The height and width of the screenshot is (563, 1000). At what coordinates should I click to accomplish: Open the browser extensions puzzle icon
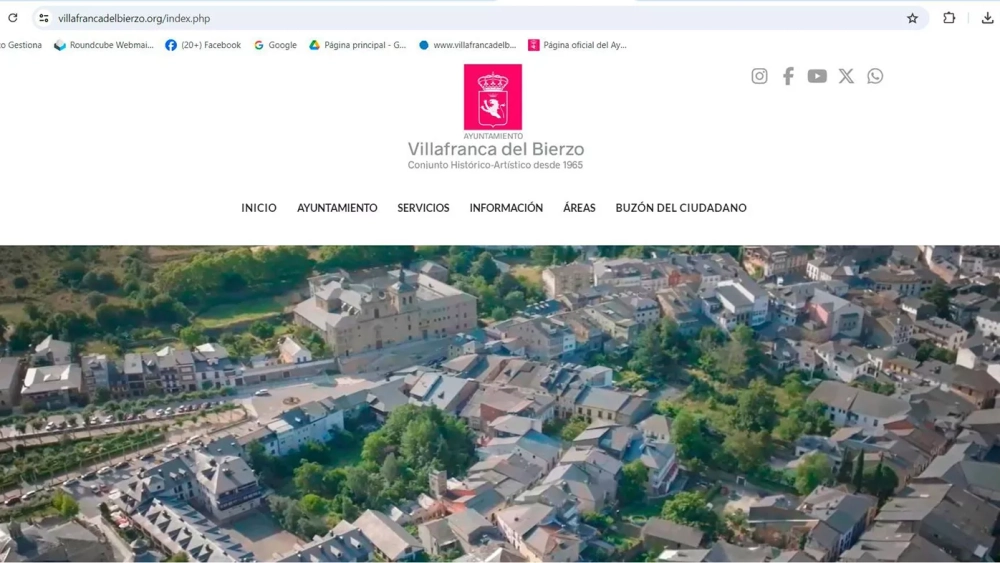tap(949, 18)
